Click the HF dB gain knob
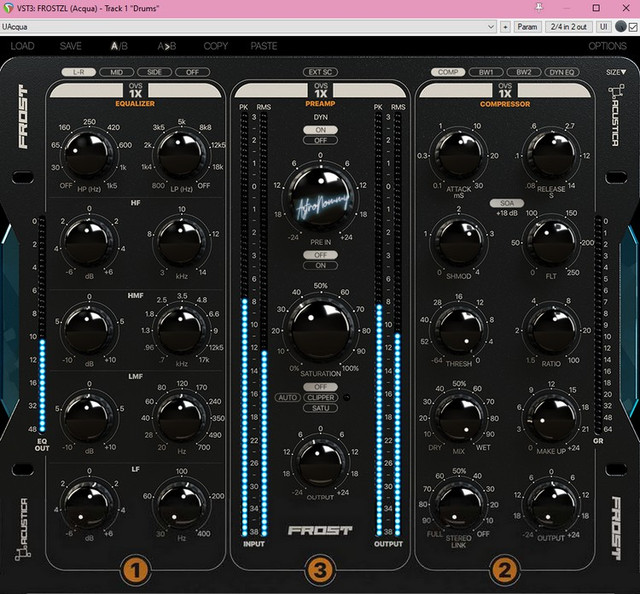This screenshot has width=640, height=594. point(89,242)
